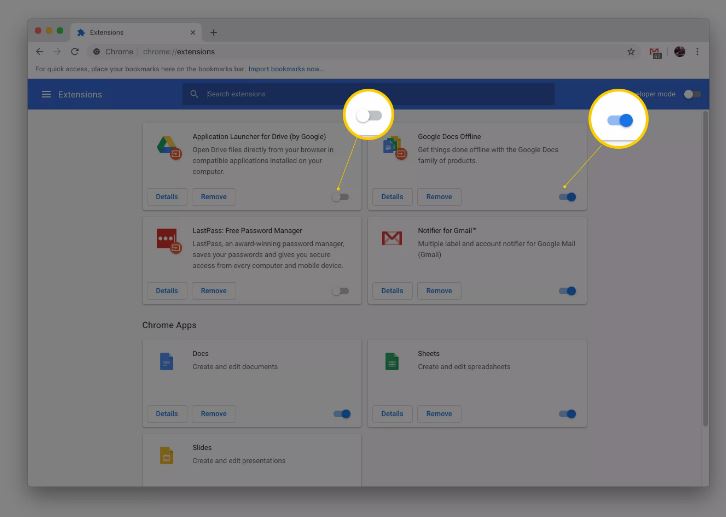Remove the Docs app
726x517 pixels.
point(213,413)
